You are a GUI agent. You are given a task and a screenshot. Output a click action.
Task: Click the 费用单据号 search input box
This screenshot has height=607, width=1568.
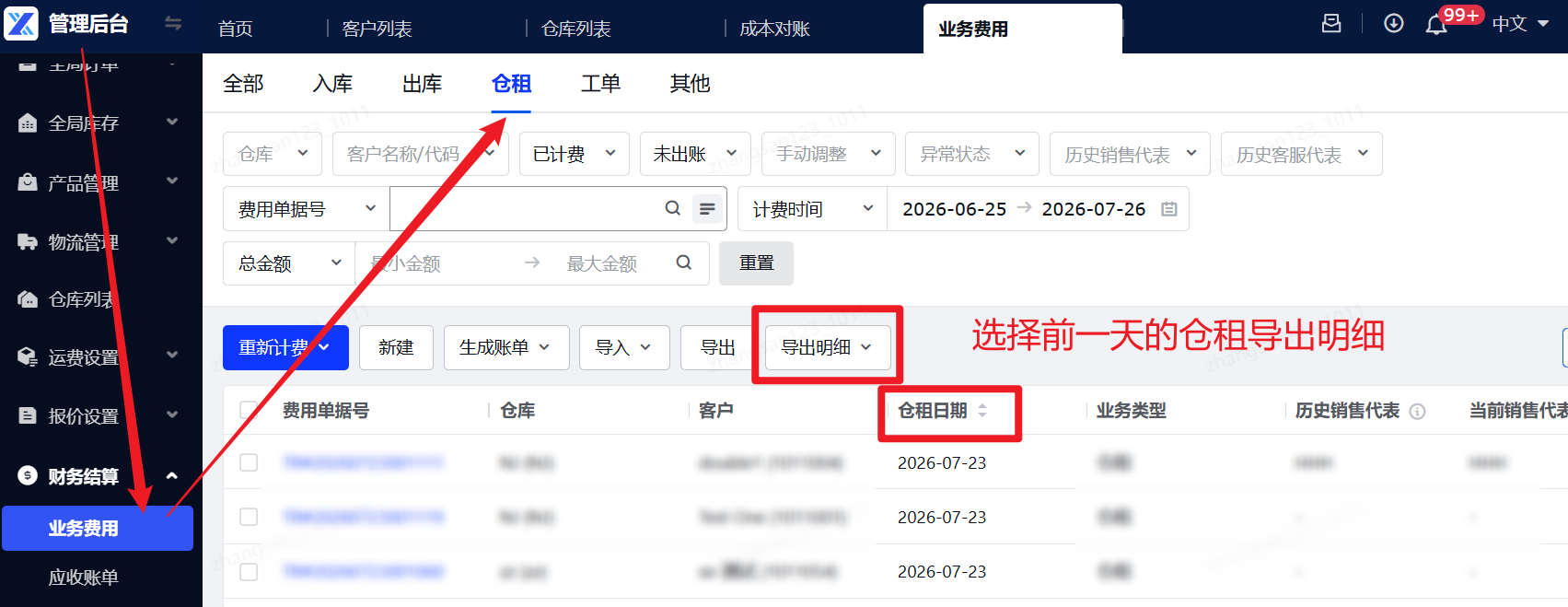click(525, 209)
